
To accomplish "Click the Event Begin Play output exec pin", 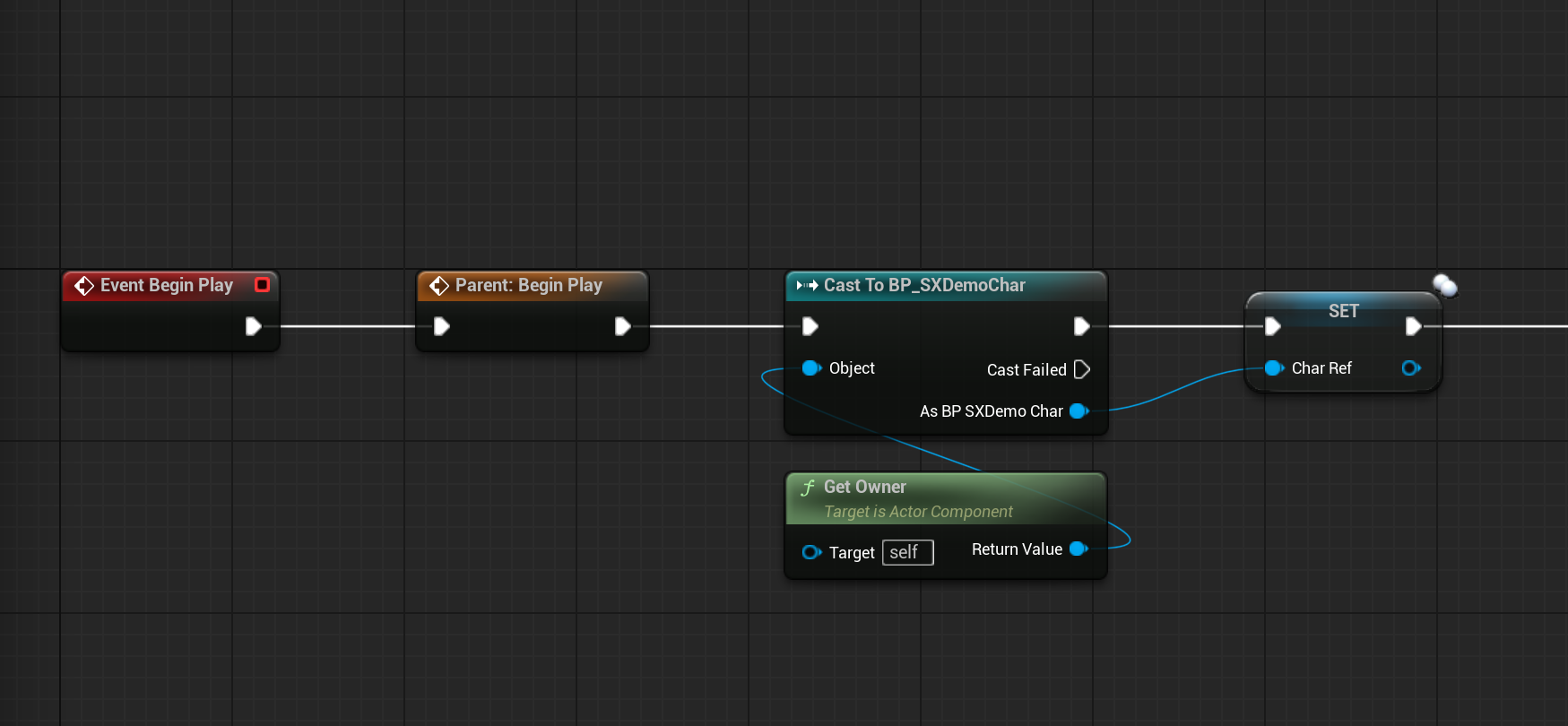I will 253,326.
